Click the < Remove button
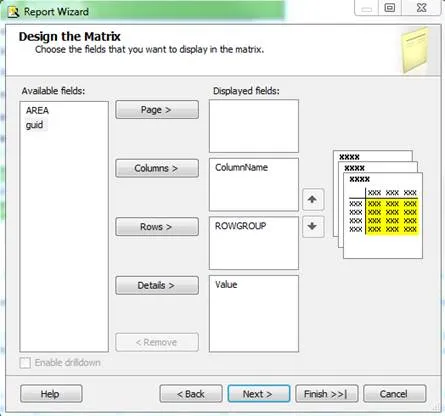445x416 pixels. pos(157,342)
